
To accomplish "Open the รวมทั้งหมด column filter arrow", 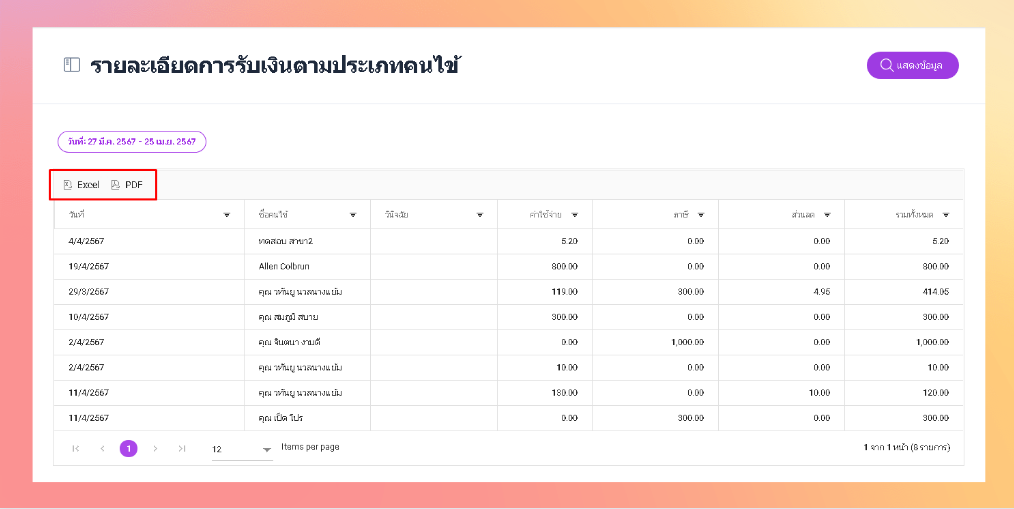I will pyautogui.click(x=946, y=215).
